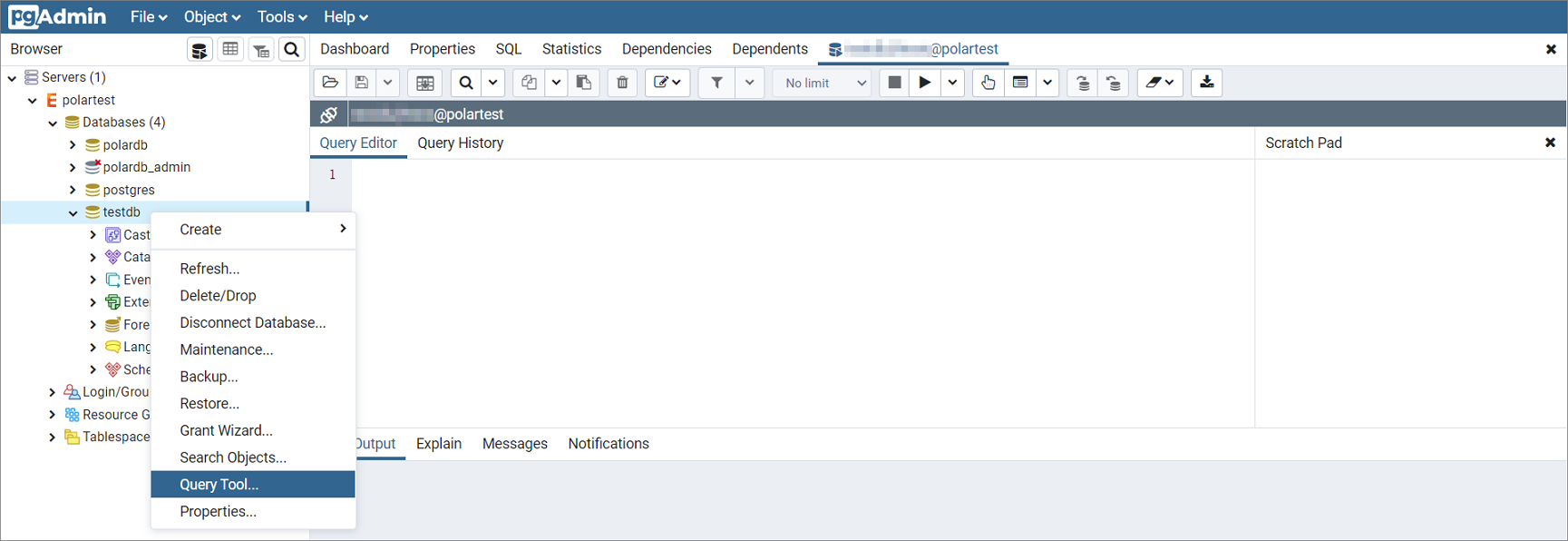
Task: Choose Delete/Drop in context menu
Action: (253, 296)
